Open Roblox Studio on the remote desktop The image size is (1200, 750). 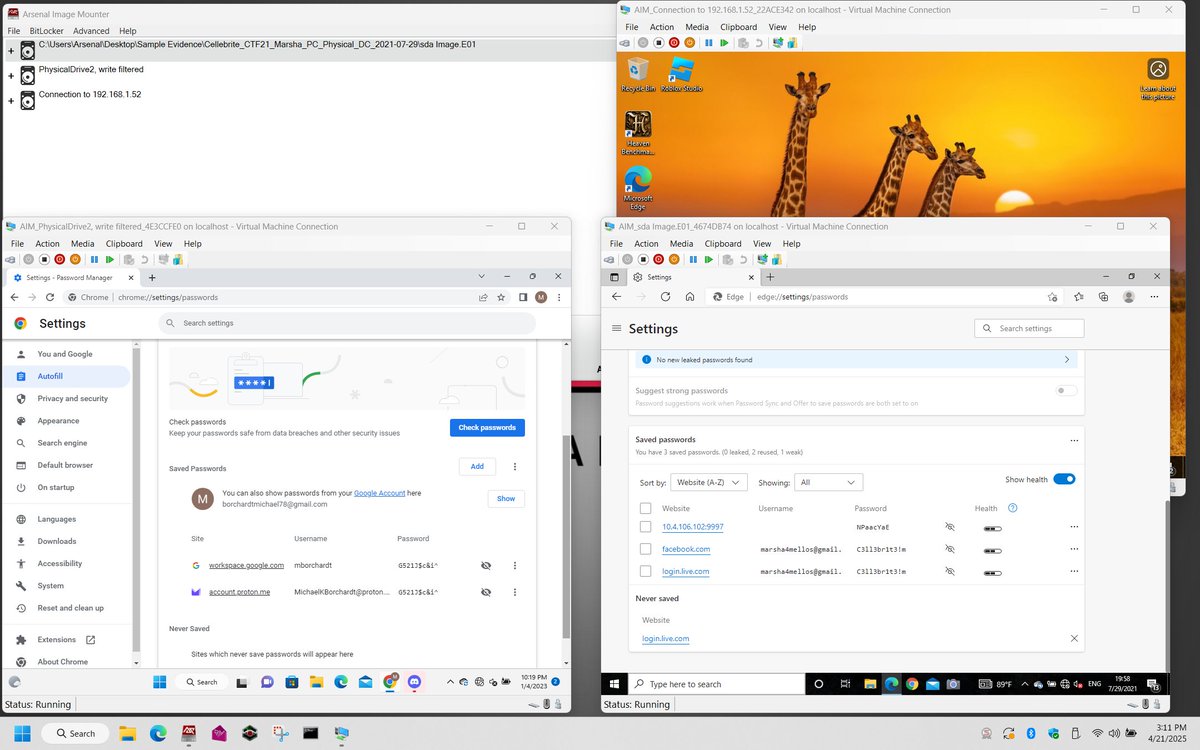pos(681,74)
